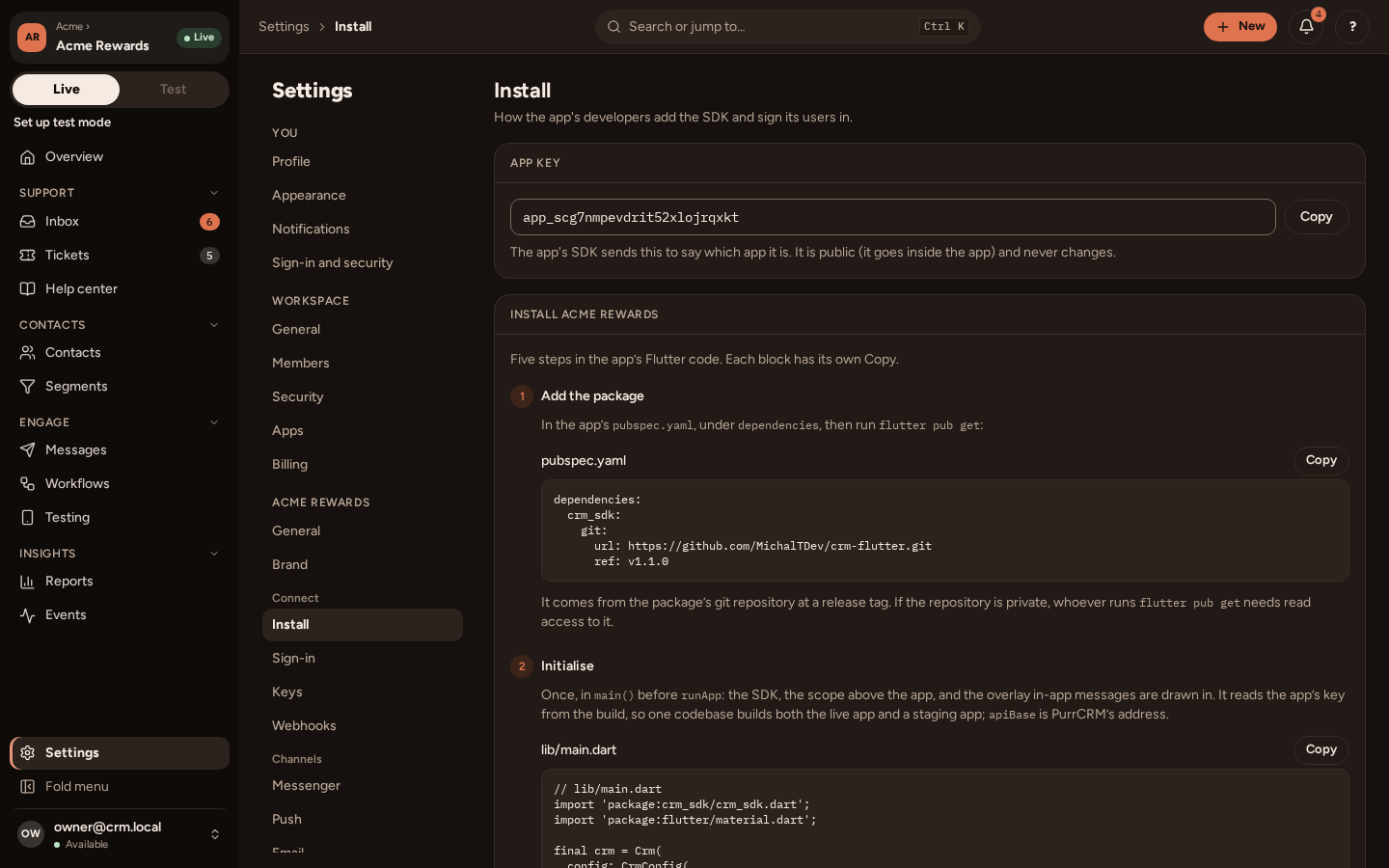Click the Fold menu panel icon
The width and height of the screenshot is (1389, 868).
[28, 787]
